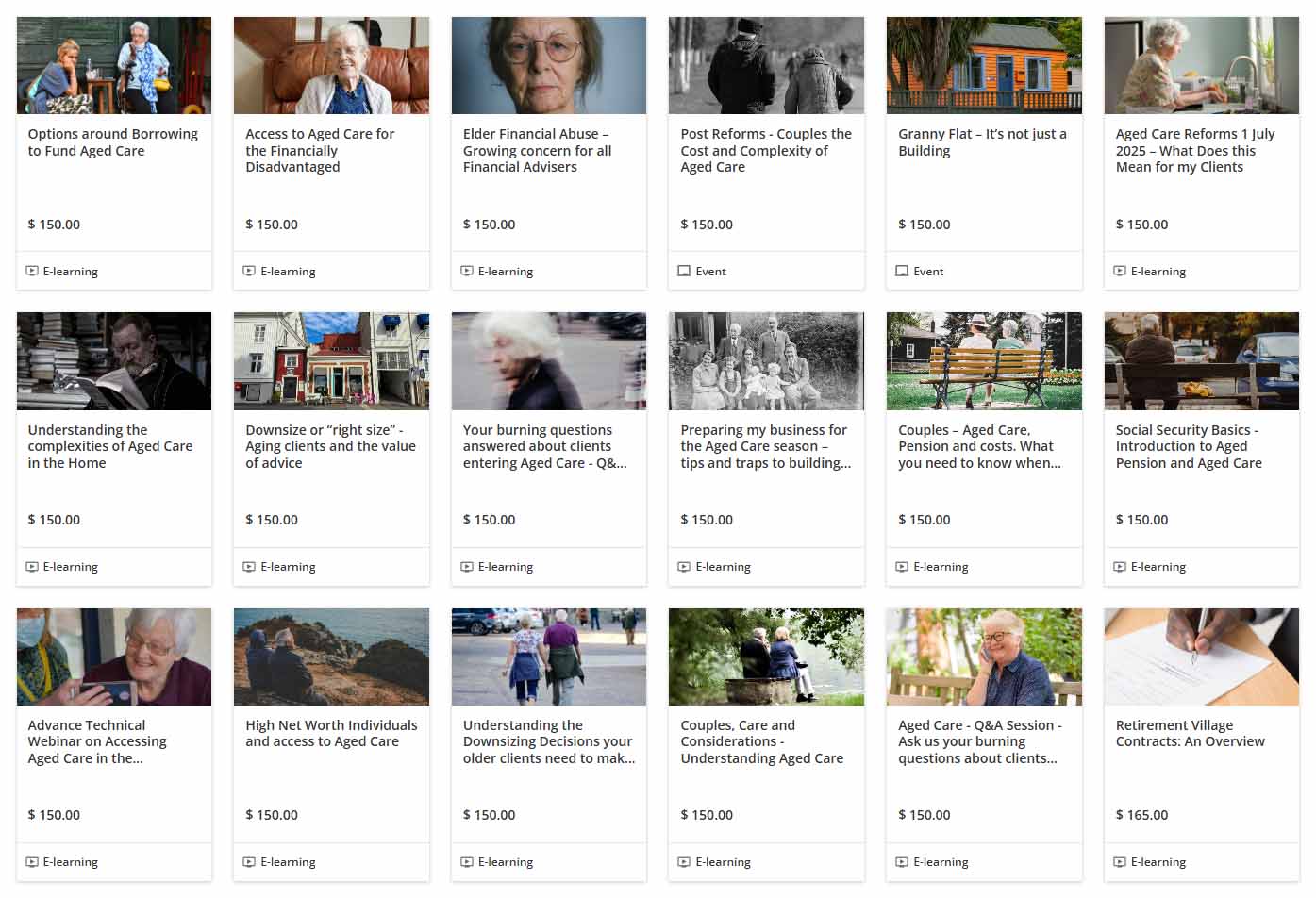The image size is (1316, 898).
Task: Open Understanding the complexities of Aged Care title
Action: point(110,446)
